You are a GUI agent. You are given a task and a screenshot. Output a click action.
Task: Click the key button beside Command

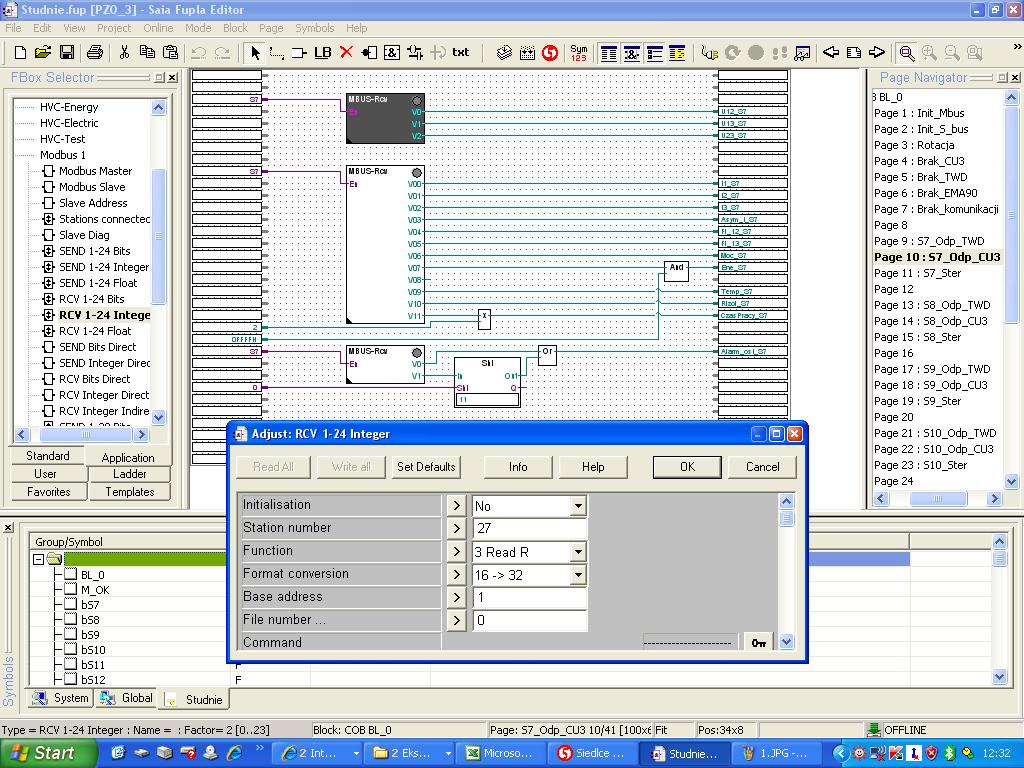[758, 643]
